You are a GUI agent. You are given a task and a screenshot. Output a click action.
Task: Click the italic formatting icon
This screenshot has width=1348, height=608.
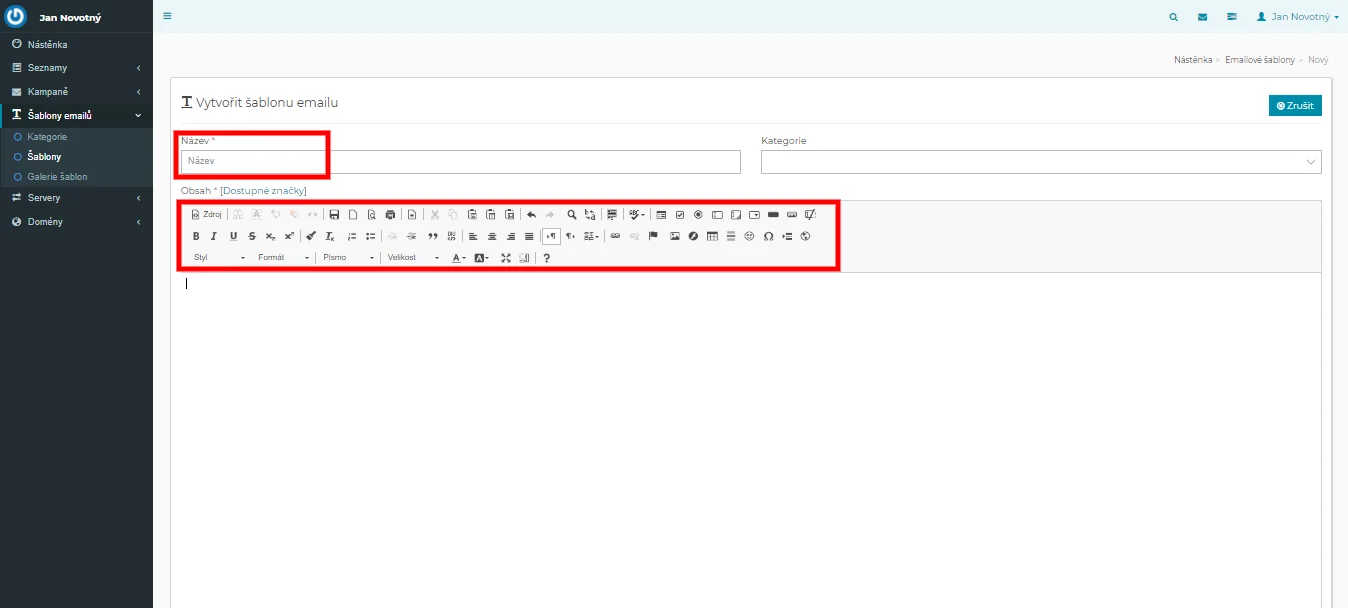[214, 236]
